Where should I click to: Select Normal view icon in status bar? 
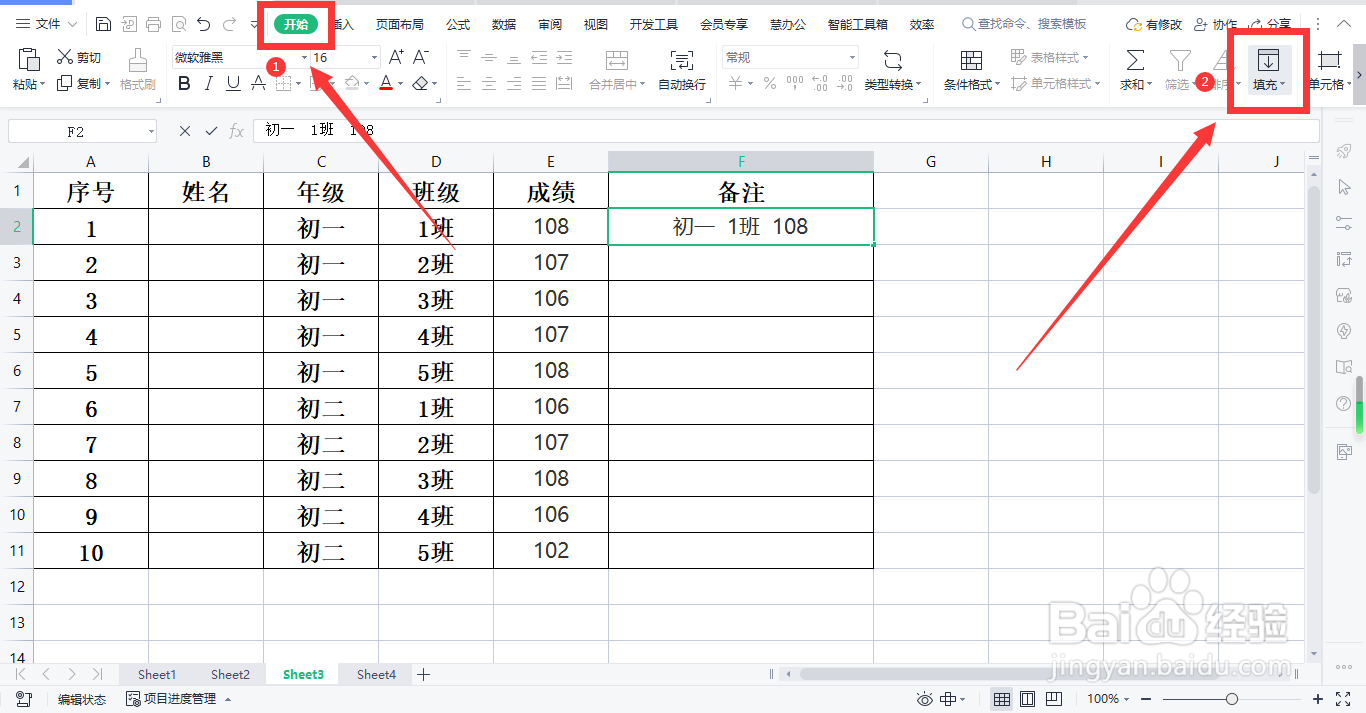pos(1001,699)
